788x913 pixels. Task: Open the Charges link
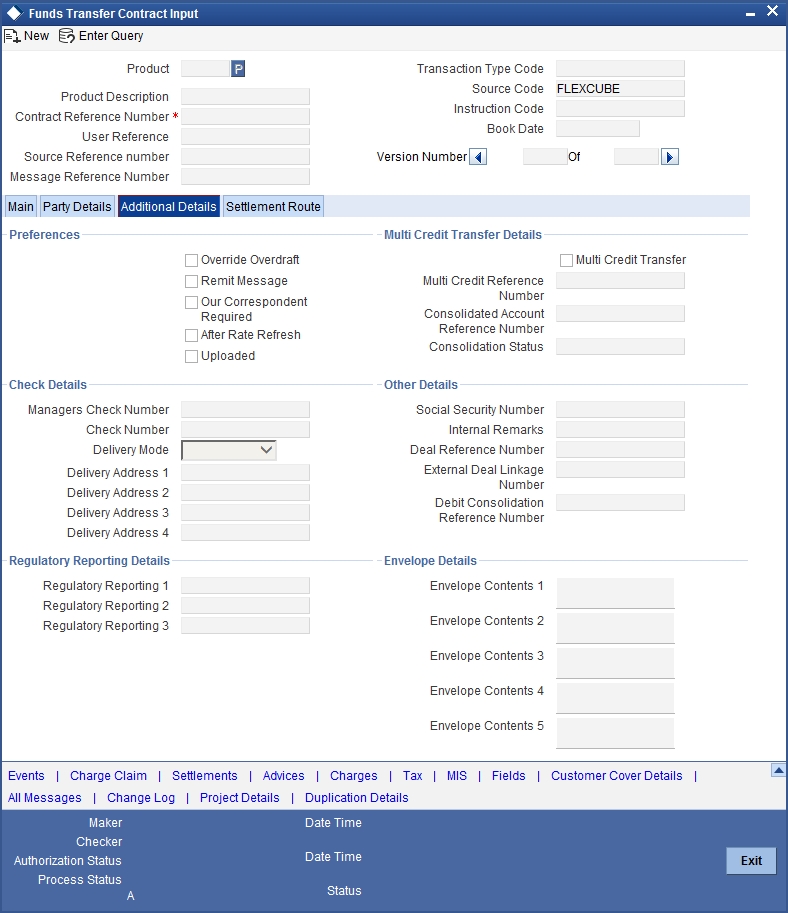354,776
